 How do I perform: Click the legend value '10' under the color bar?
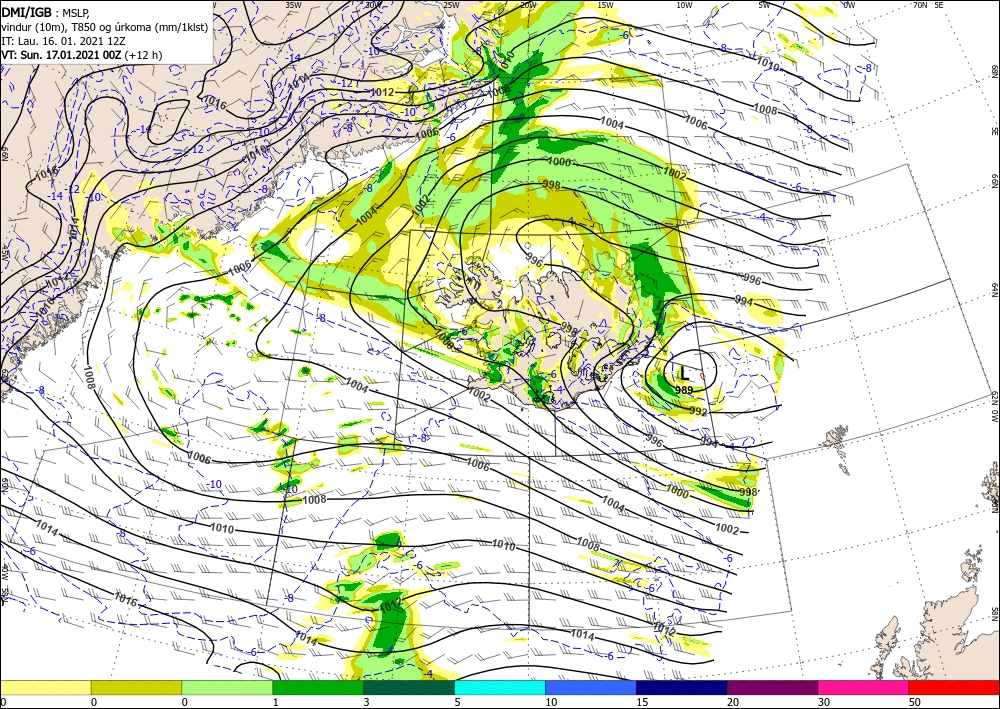(x=551, y=703)
